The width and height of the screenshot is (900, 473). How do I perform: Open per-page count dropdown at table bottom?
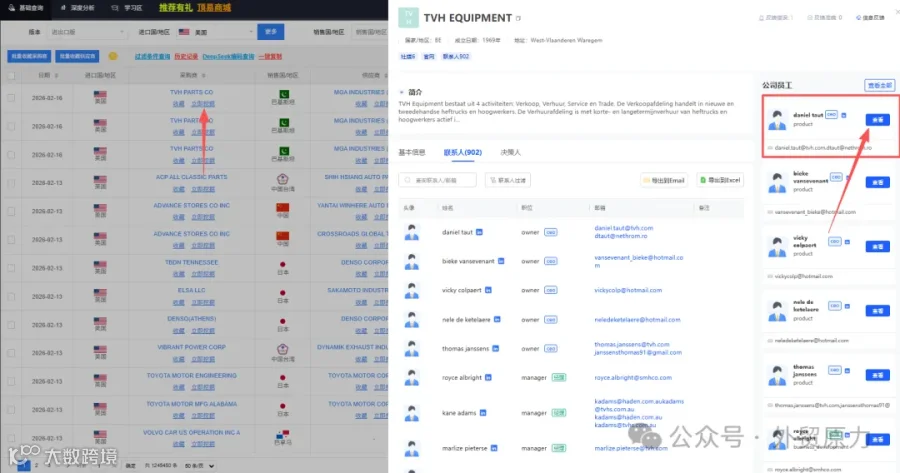pyautogui.click(x=199, y=466)
